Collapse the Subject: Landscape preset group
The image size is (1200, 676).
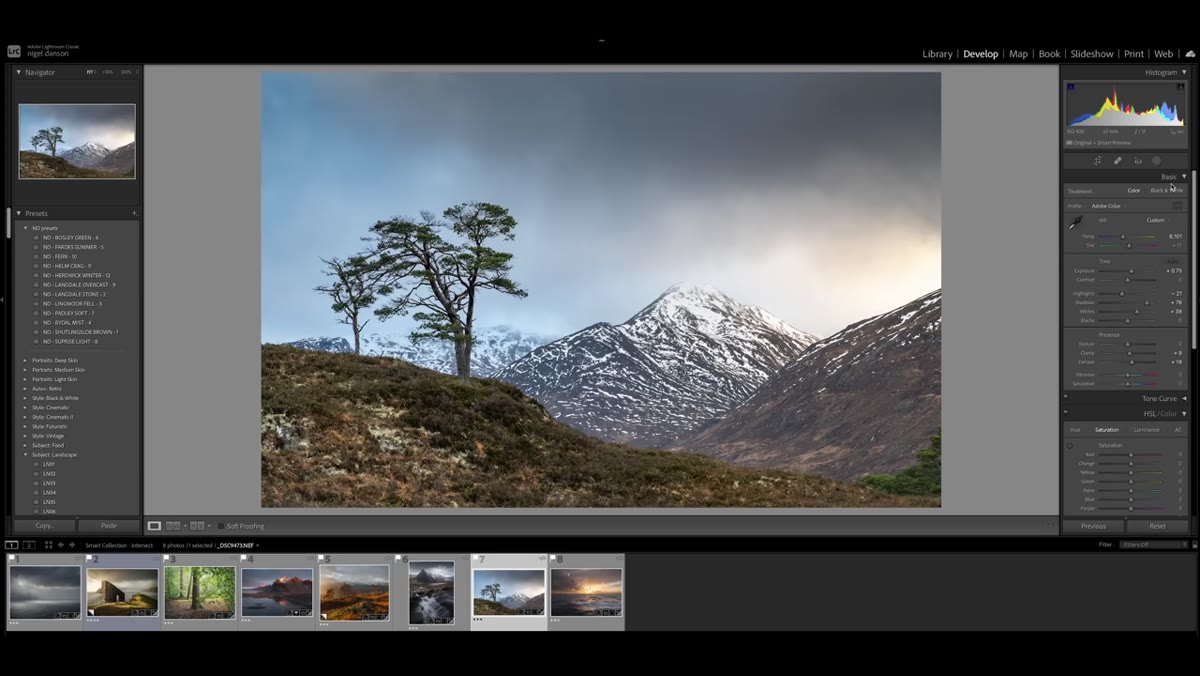[x=26, y=455]
